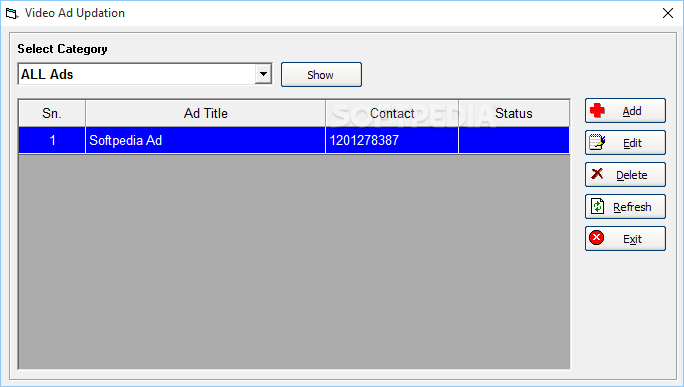684x387 pixels.
Task: Click the empty Status cell of Softpedia Ad
Action: (514, 140)
